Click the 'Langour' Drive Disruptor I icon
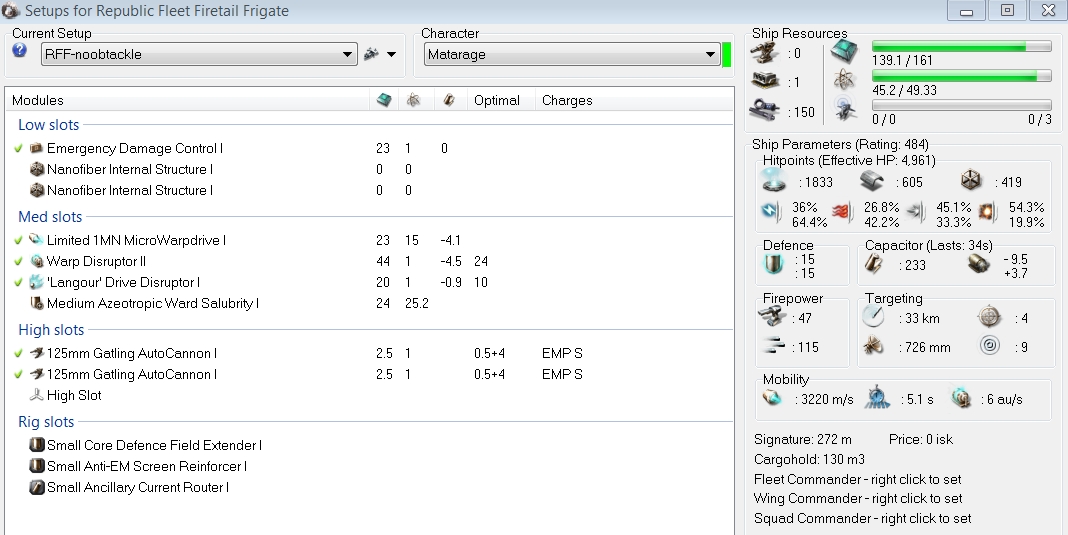 37,282
